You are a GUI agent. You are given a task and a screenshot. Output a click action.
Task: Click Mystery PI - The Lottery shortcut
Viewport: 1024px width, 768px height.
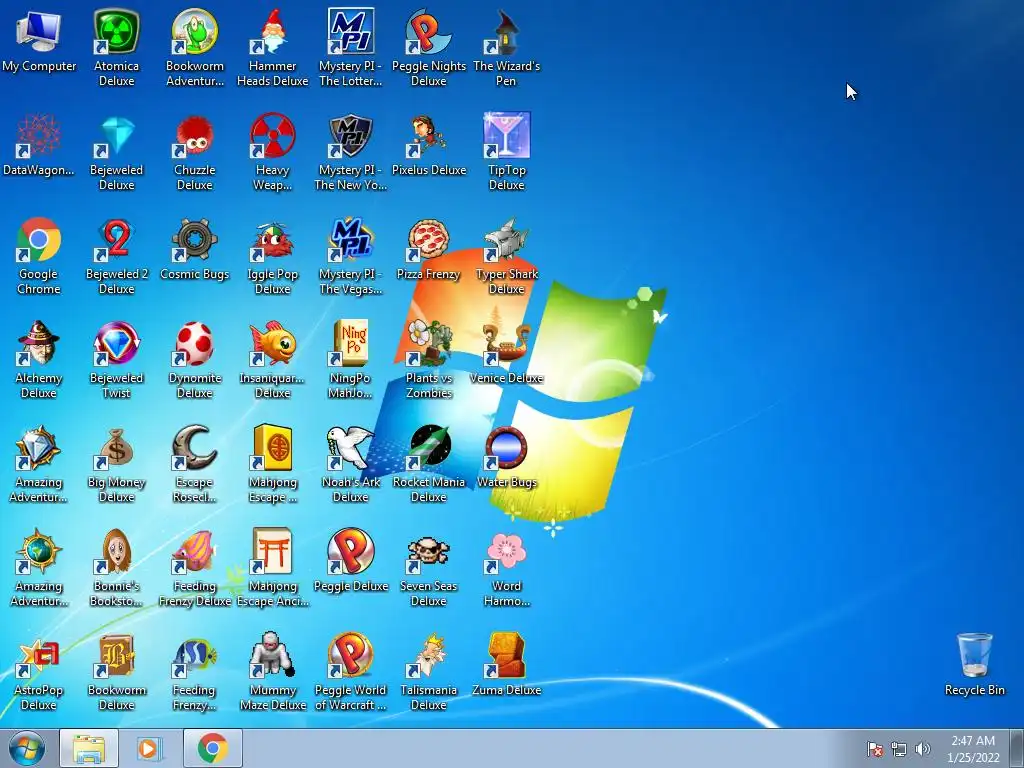pos(351,31)
